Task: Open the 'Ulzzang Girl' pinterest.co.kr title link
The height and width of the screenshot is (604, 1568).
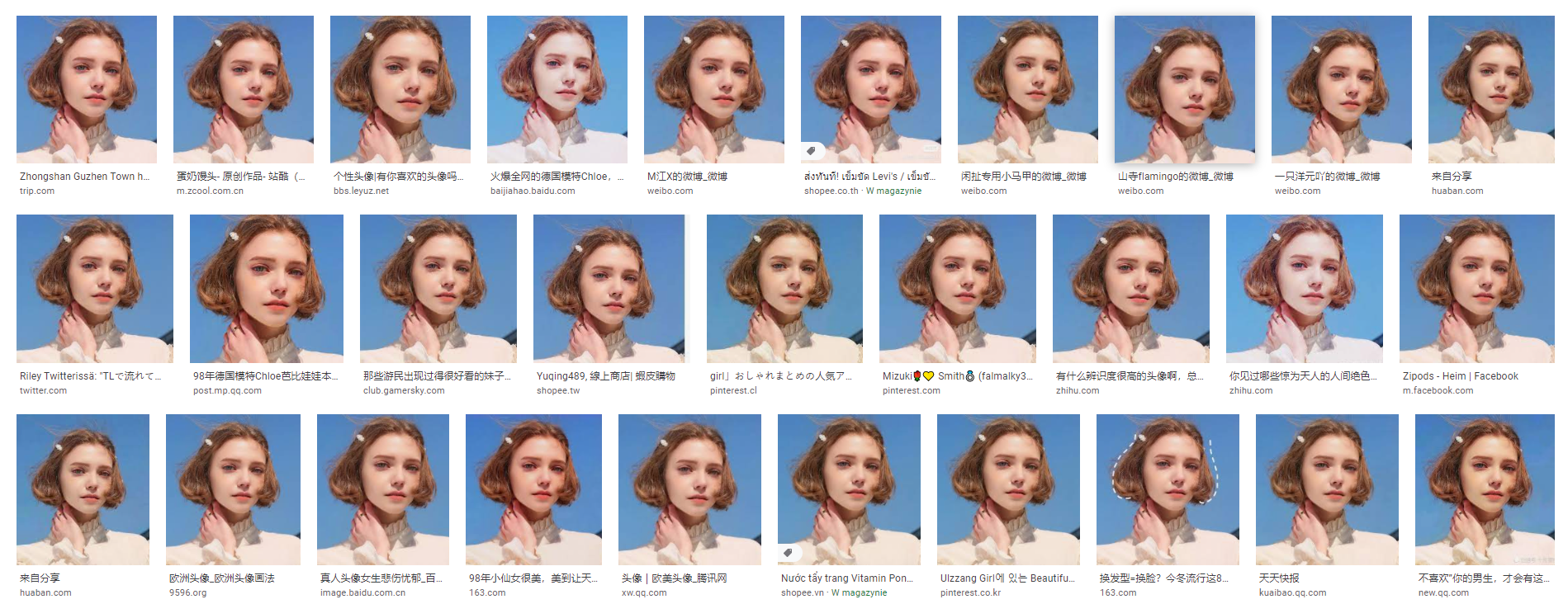Action: pyautogui.click(x=1007, y=578)
